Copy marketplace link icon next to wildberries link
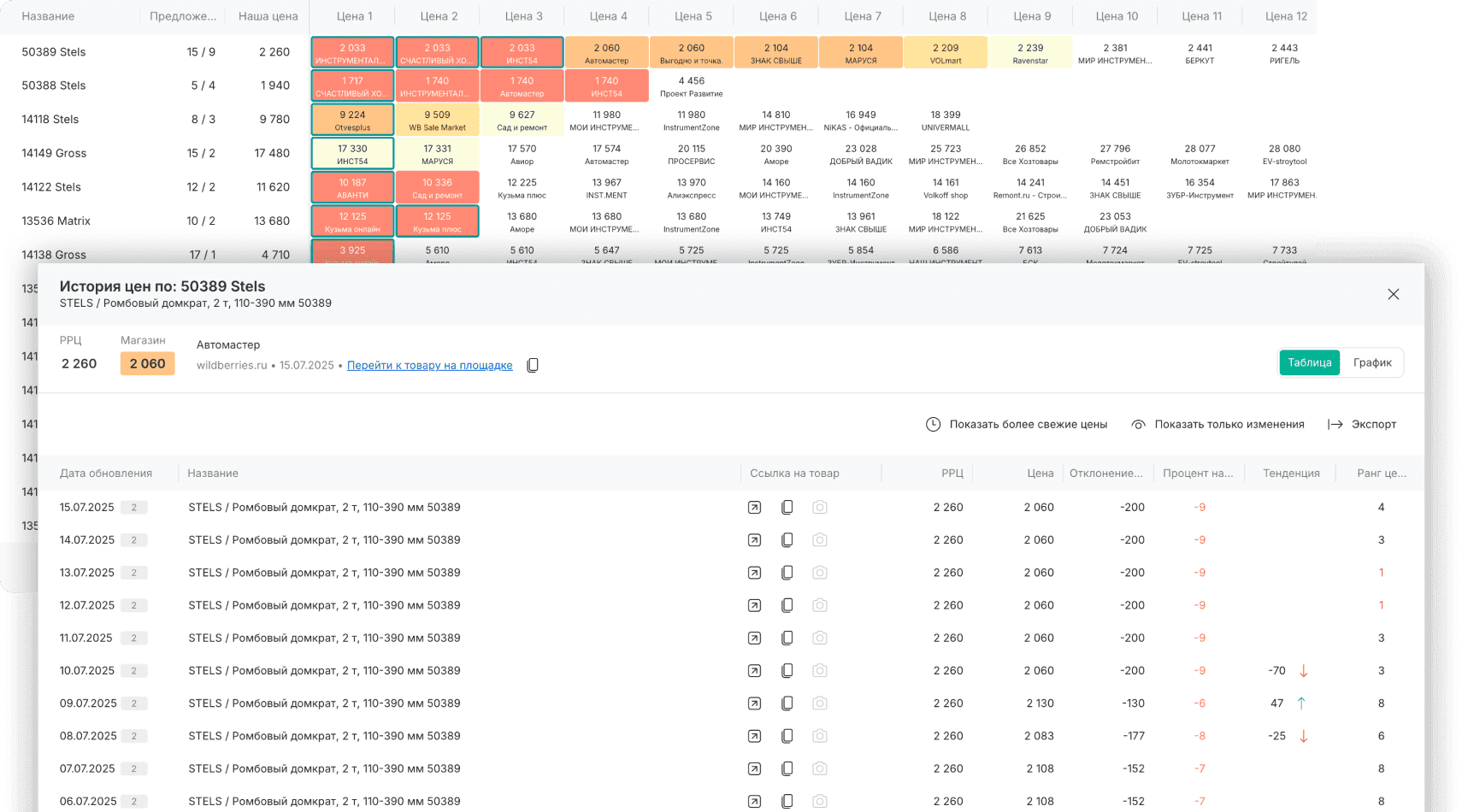 (533, 366)
